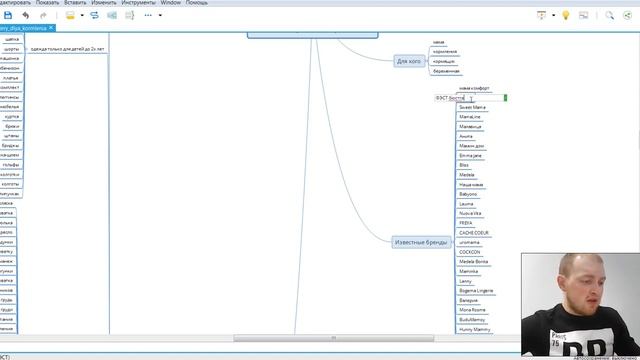Undo the last action with the undo arrow

pos(26,16)
